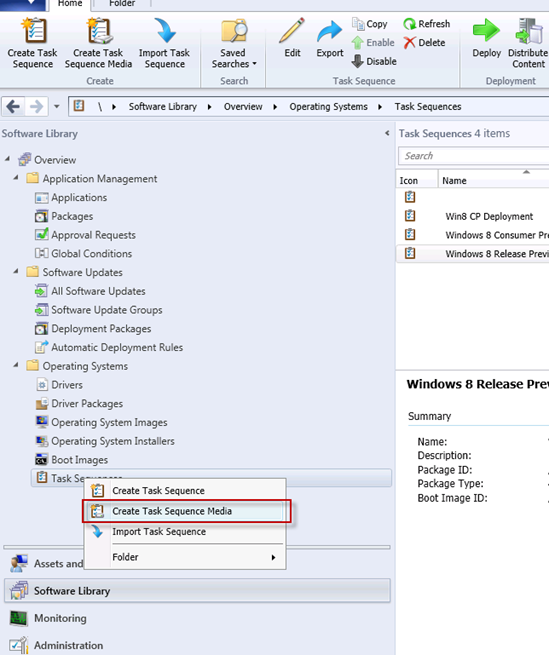The image size is (549, 655).
Task: Select Operating System Installers node icon
Action: click(41, 441)
